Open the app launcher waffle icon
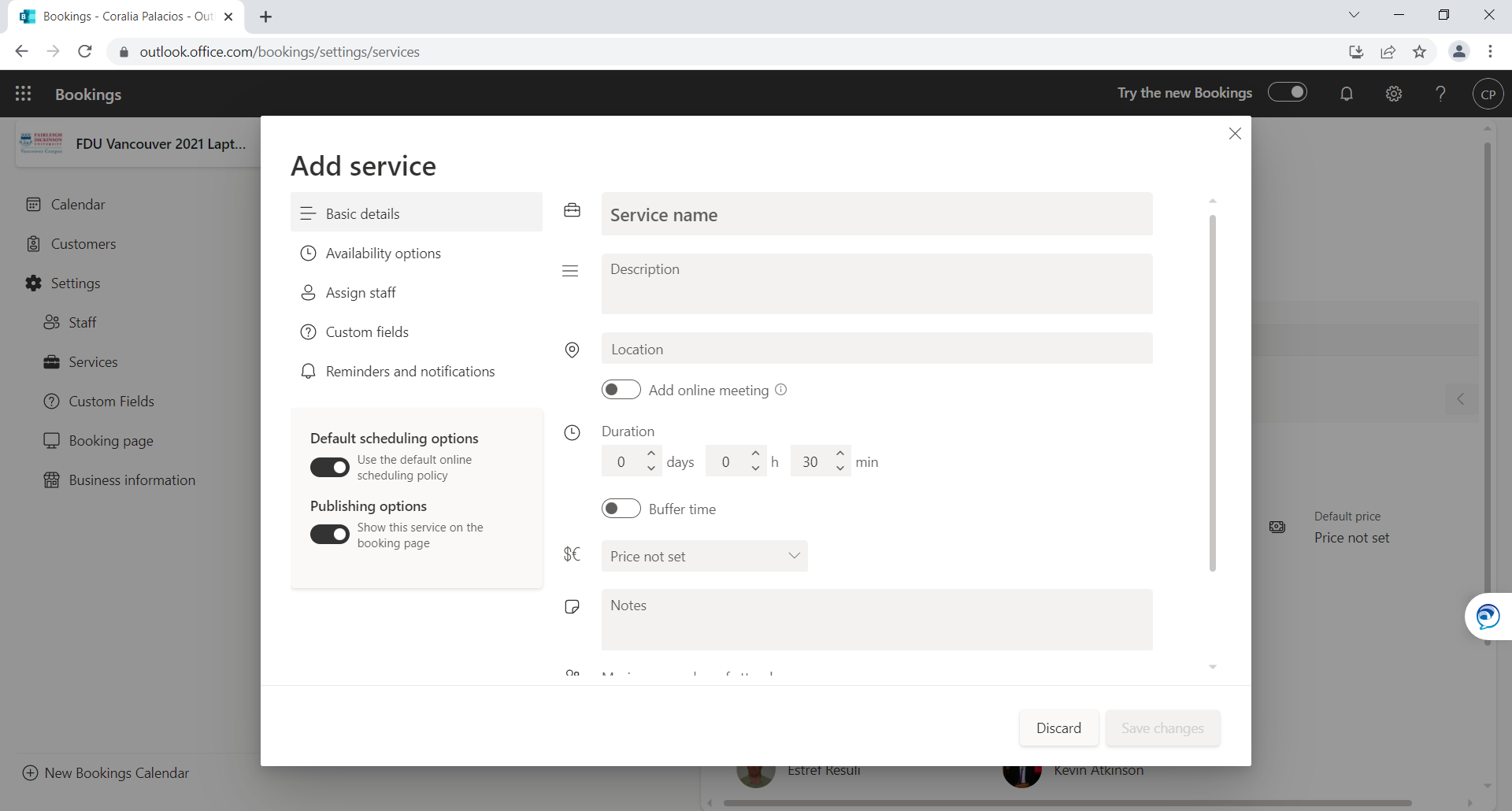Image resolution: width=1512 pixels, height=811 pixels. (24, 94)
